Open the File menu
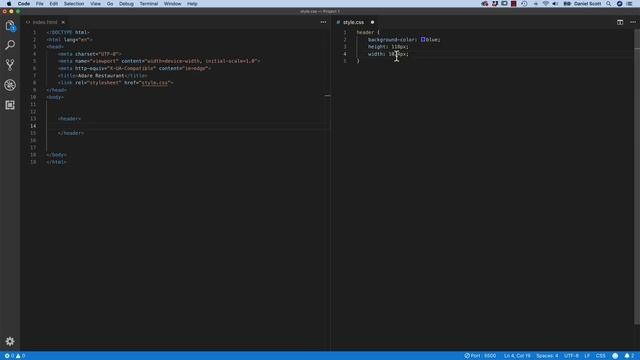 [x=40, y=4]
